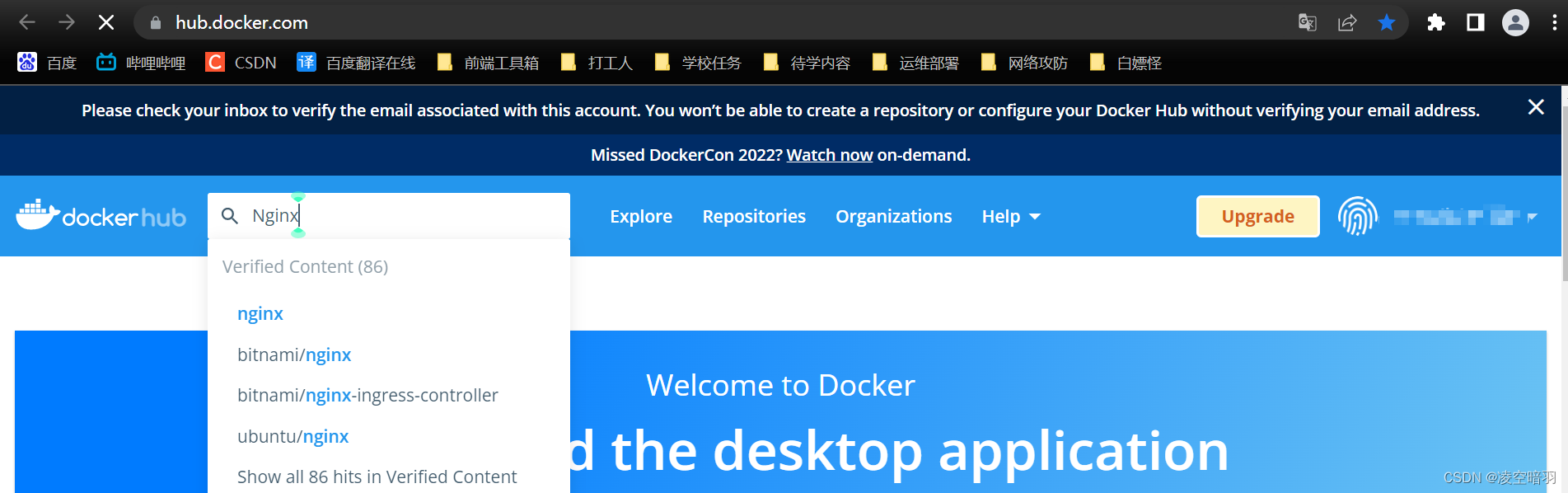Screen dimensions: 1568x493
Task: Select the nginx suggestion
Action: (x=260, y=313)
